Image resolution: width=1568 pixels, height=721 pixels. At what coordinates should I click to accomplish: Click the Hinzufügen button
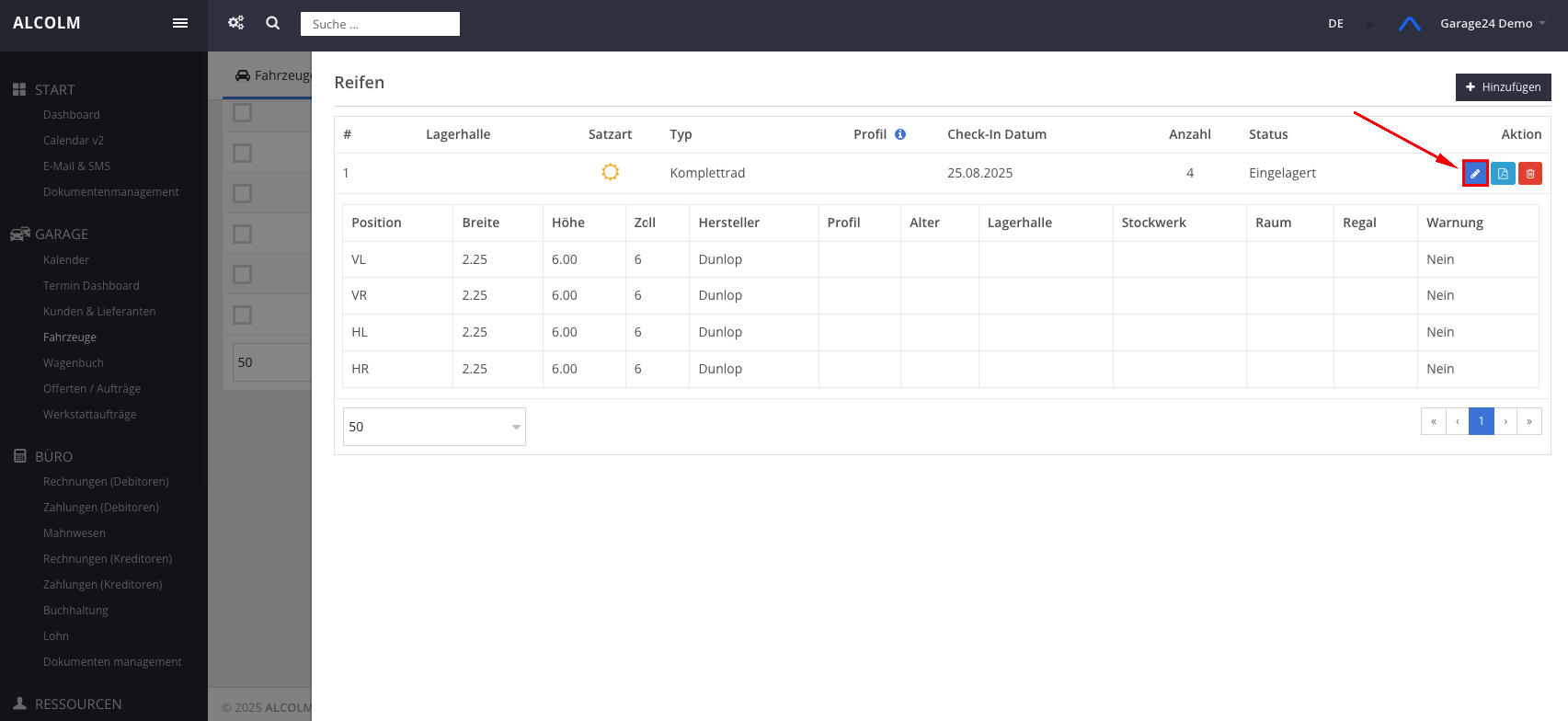[x=1503, y=87]
